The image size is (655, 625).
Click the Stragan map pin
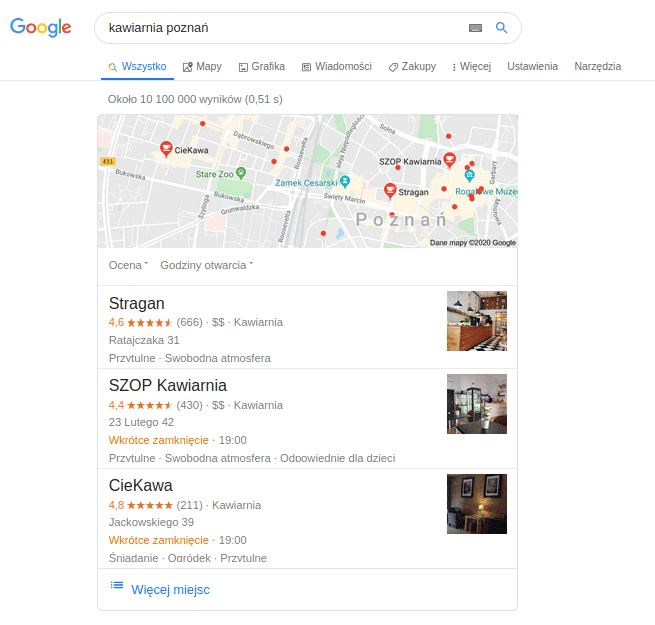390,191
